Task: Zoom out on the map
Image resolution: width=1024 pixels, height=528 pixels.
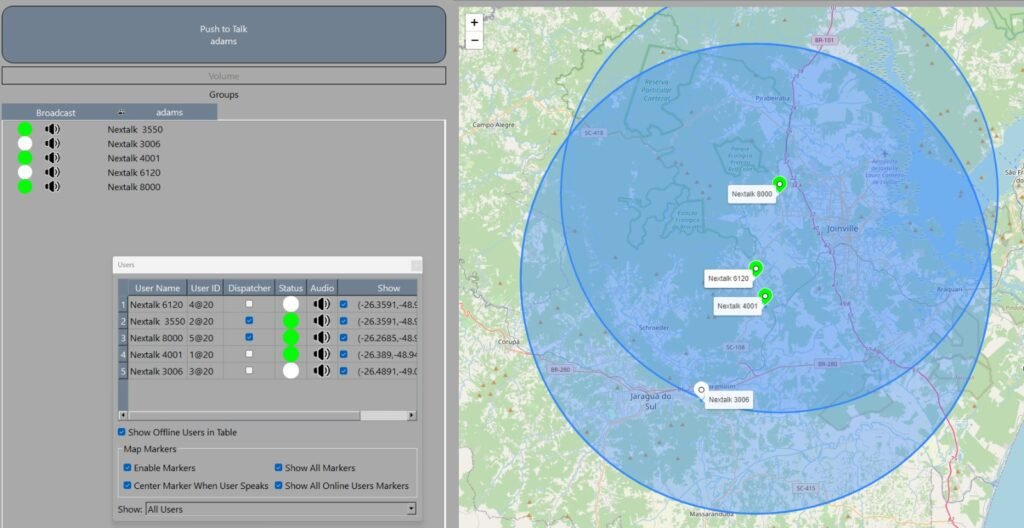Action: pos(474,40)
